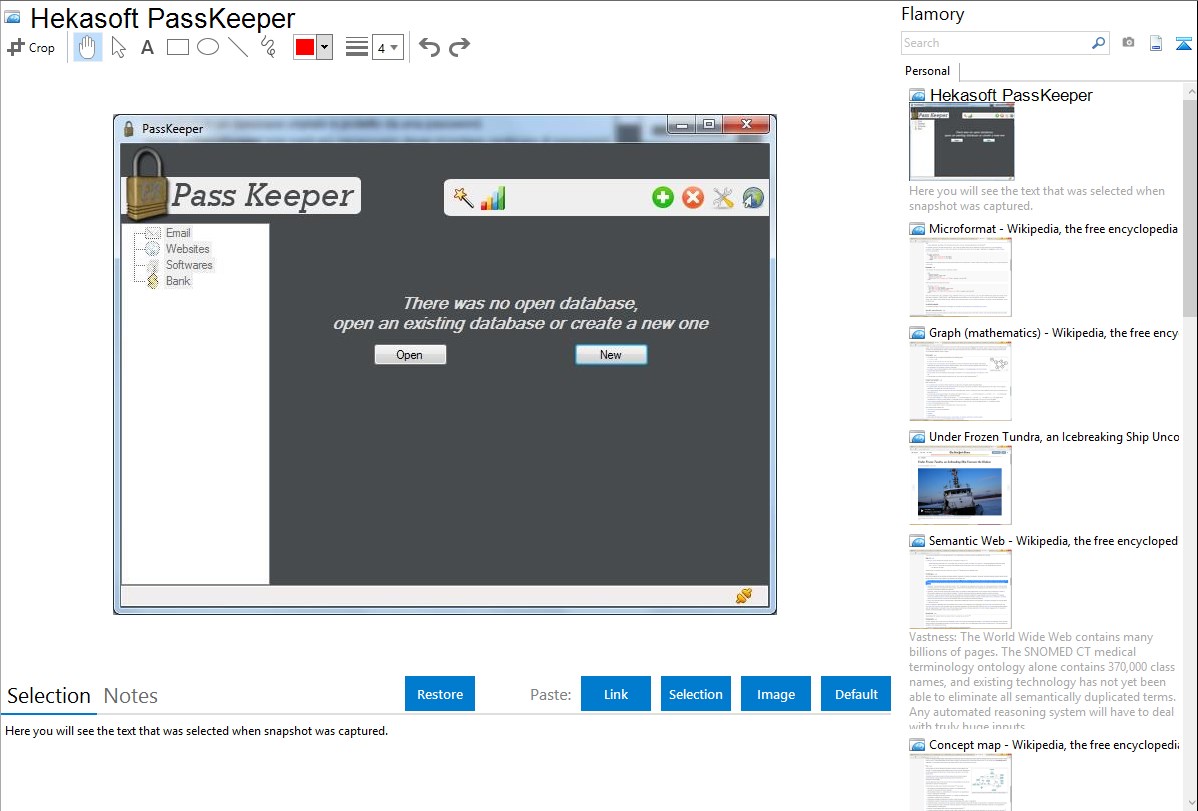Click the Default paste button
Screen dimensions: 1198x811
tap(856, 693)
